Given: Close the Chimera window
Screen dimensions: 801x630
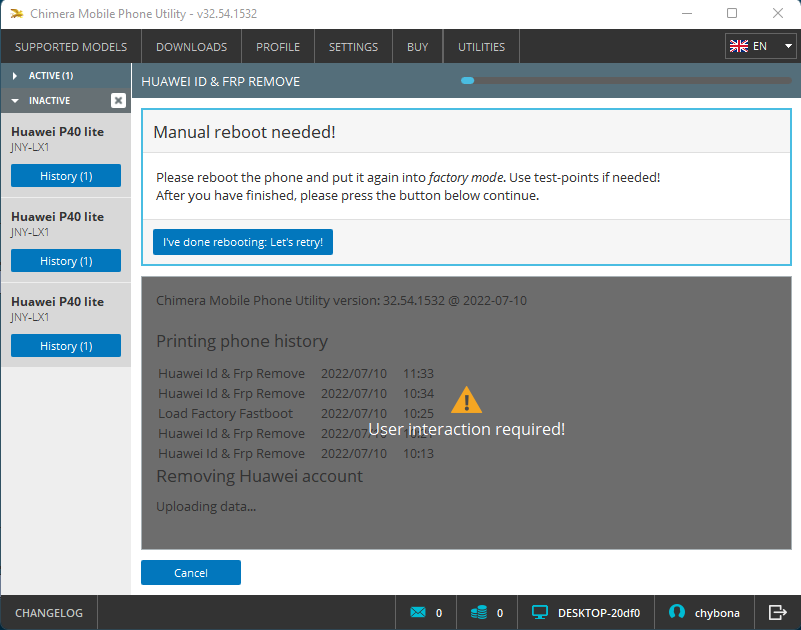Looking at the screenshot, I should tap(778, 13).
